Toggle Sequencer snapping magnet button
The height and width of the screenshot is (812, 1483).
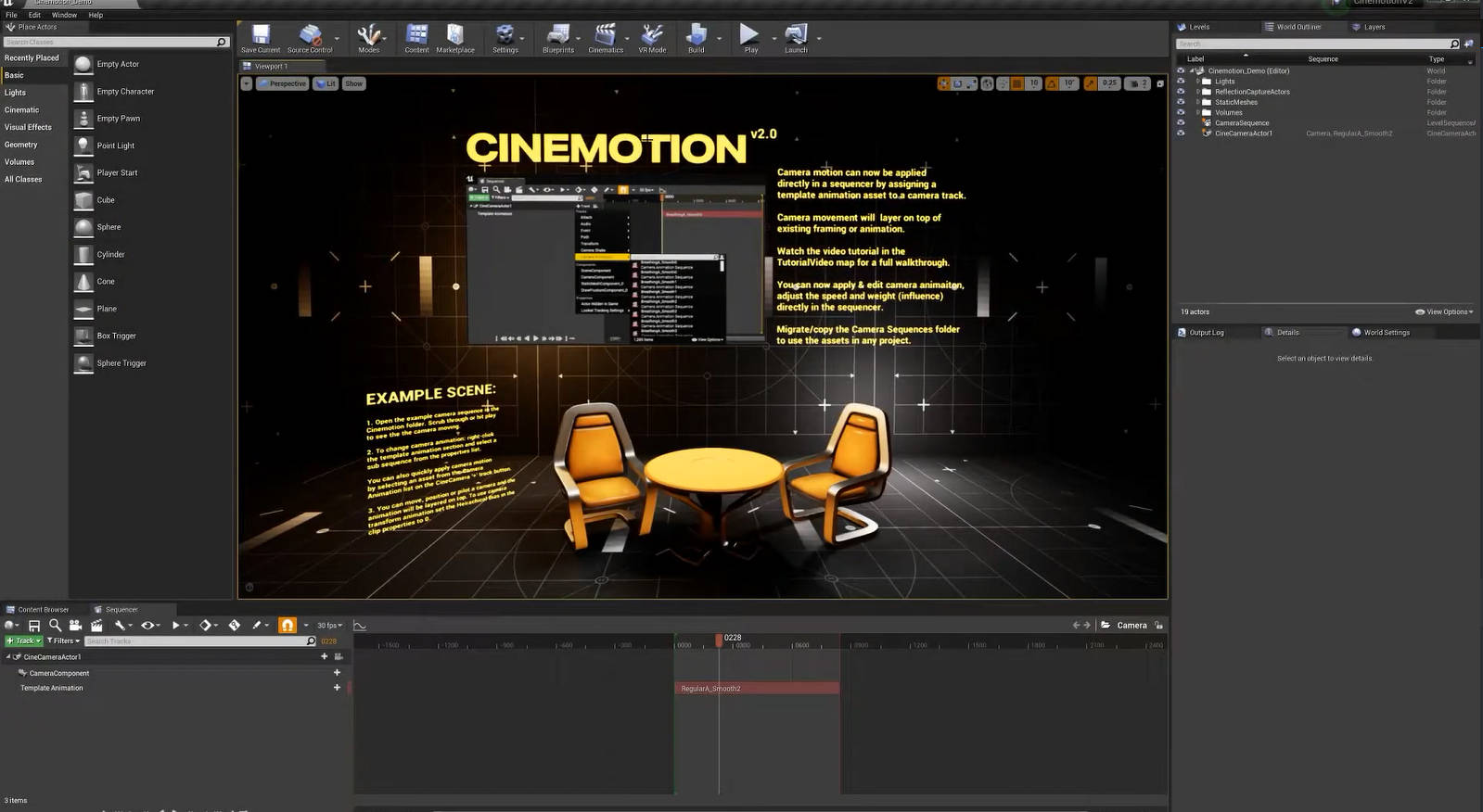(288, 626)
